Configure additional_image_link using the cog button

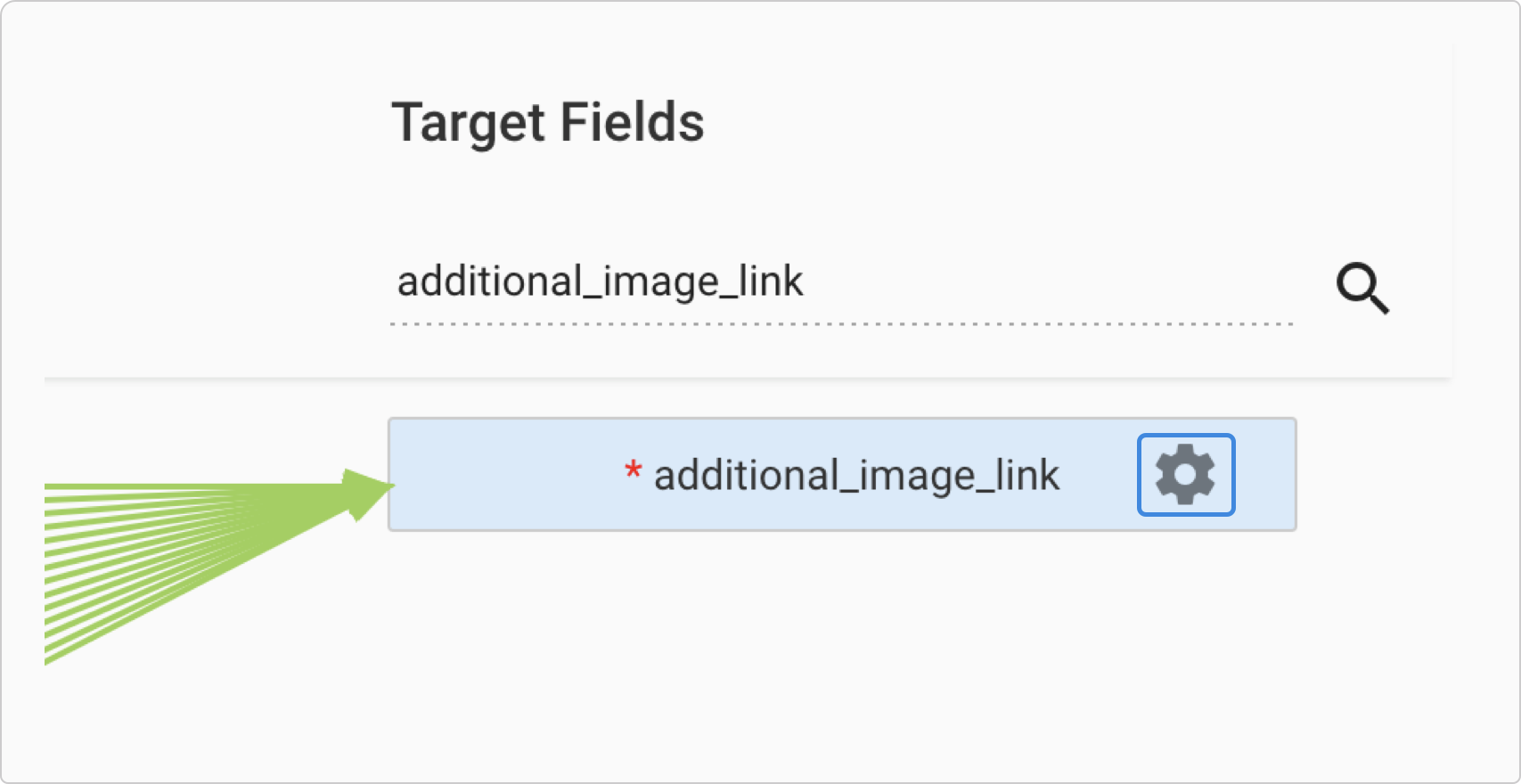[x=1185, y=475]
